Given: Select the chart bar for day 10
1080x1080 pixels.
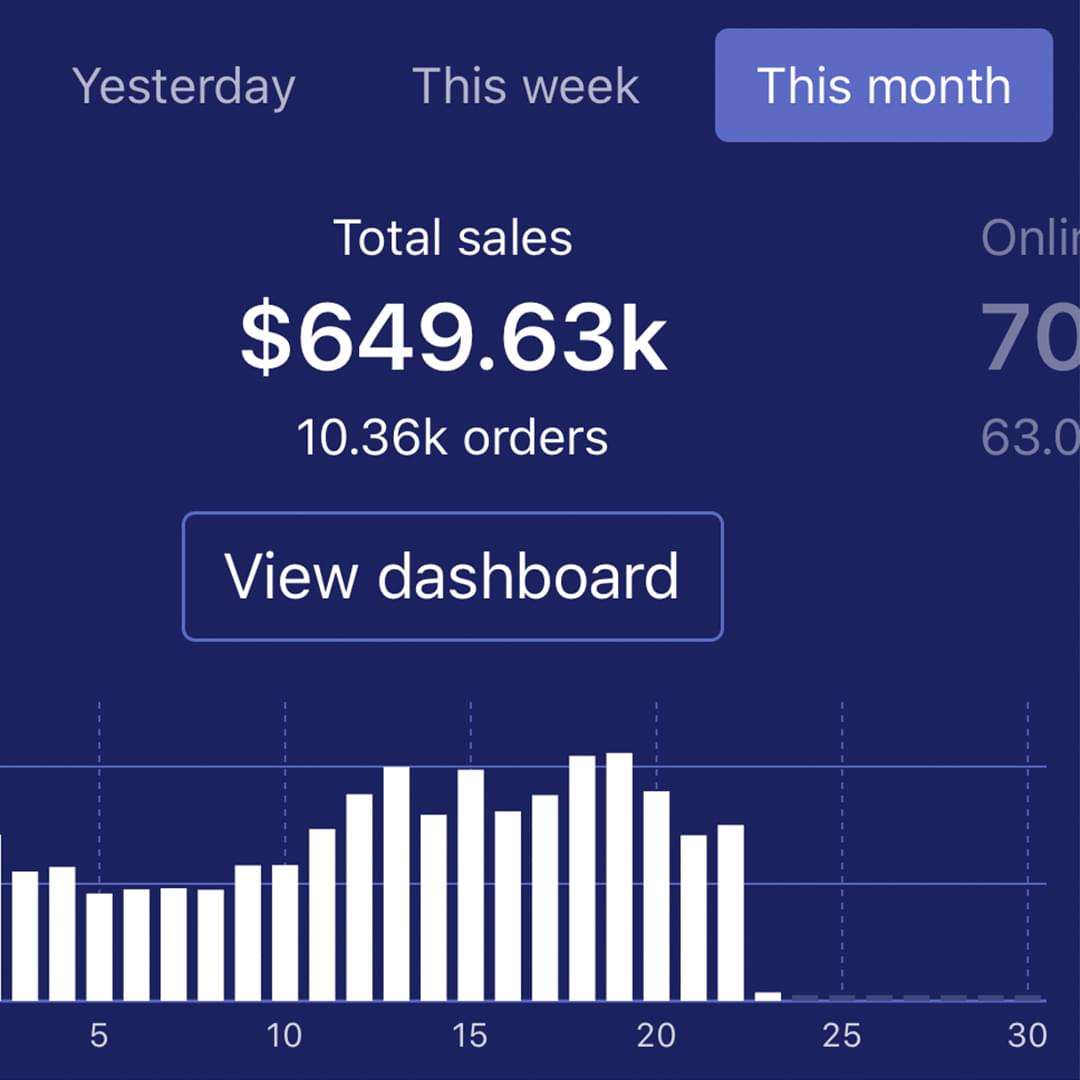Looking at the screenshot, I should (x=285, y=932).
